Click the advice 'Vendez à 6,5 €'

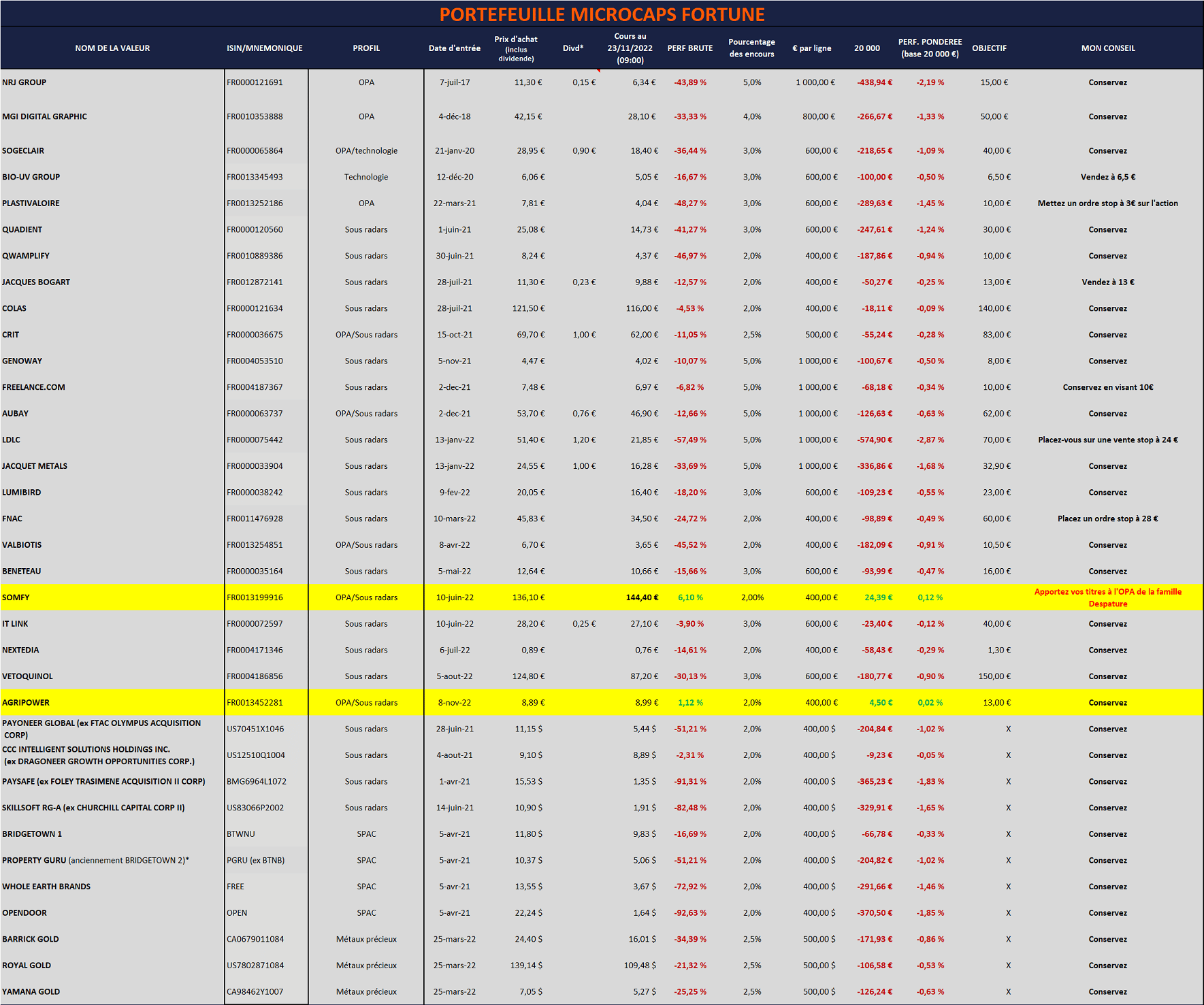tap(1108, 177)
